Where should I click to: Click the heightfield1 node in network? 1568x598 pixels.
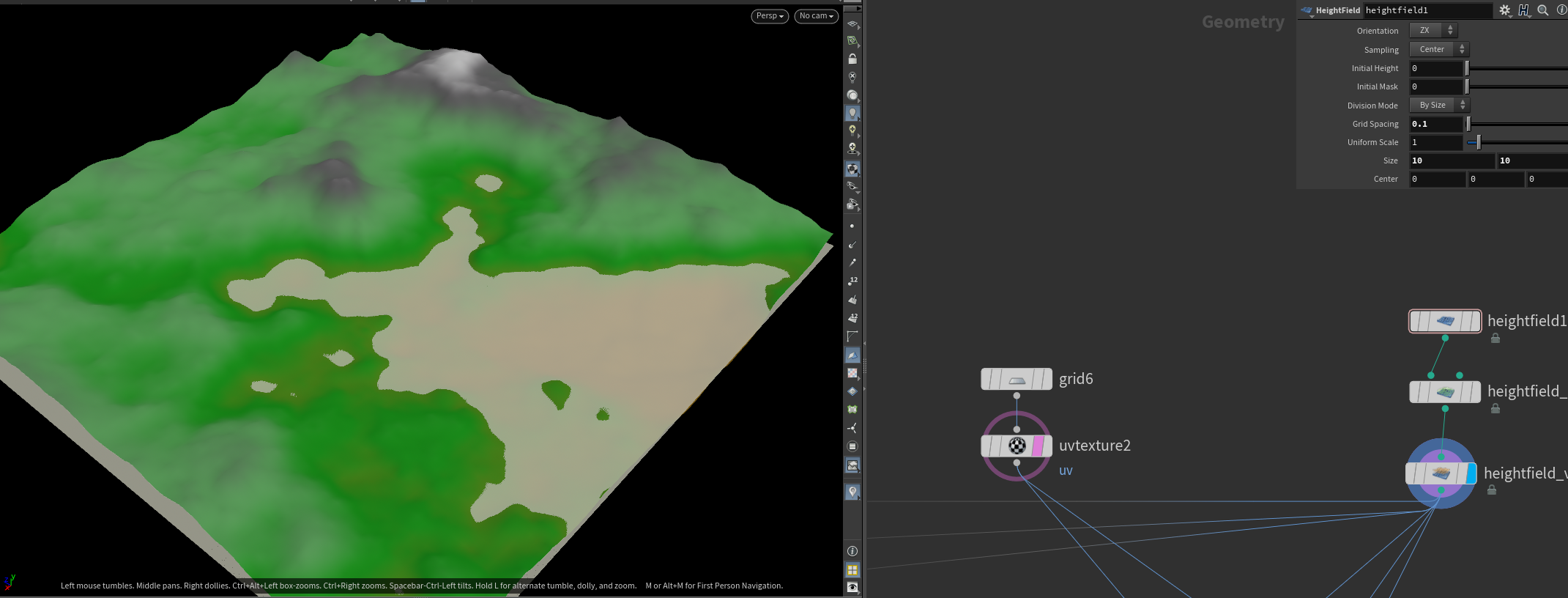click(1445, 321)
